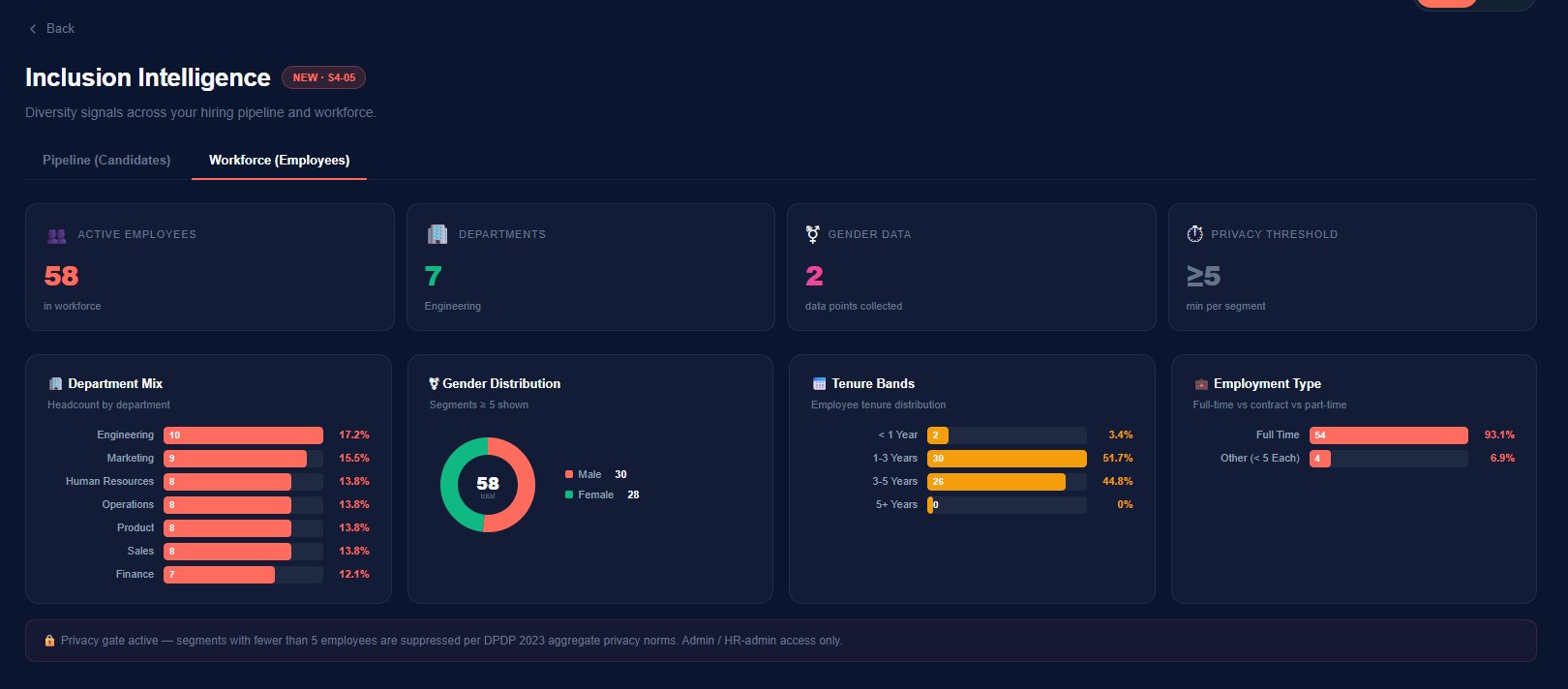Click the Gender Distribution symbol icon

[x=434, y=383]
